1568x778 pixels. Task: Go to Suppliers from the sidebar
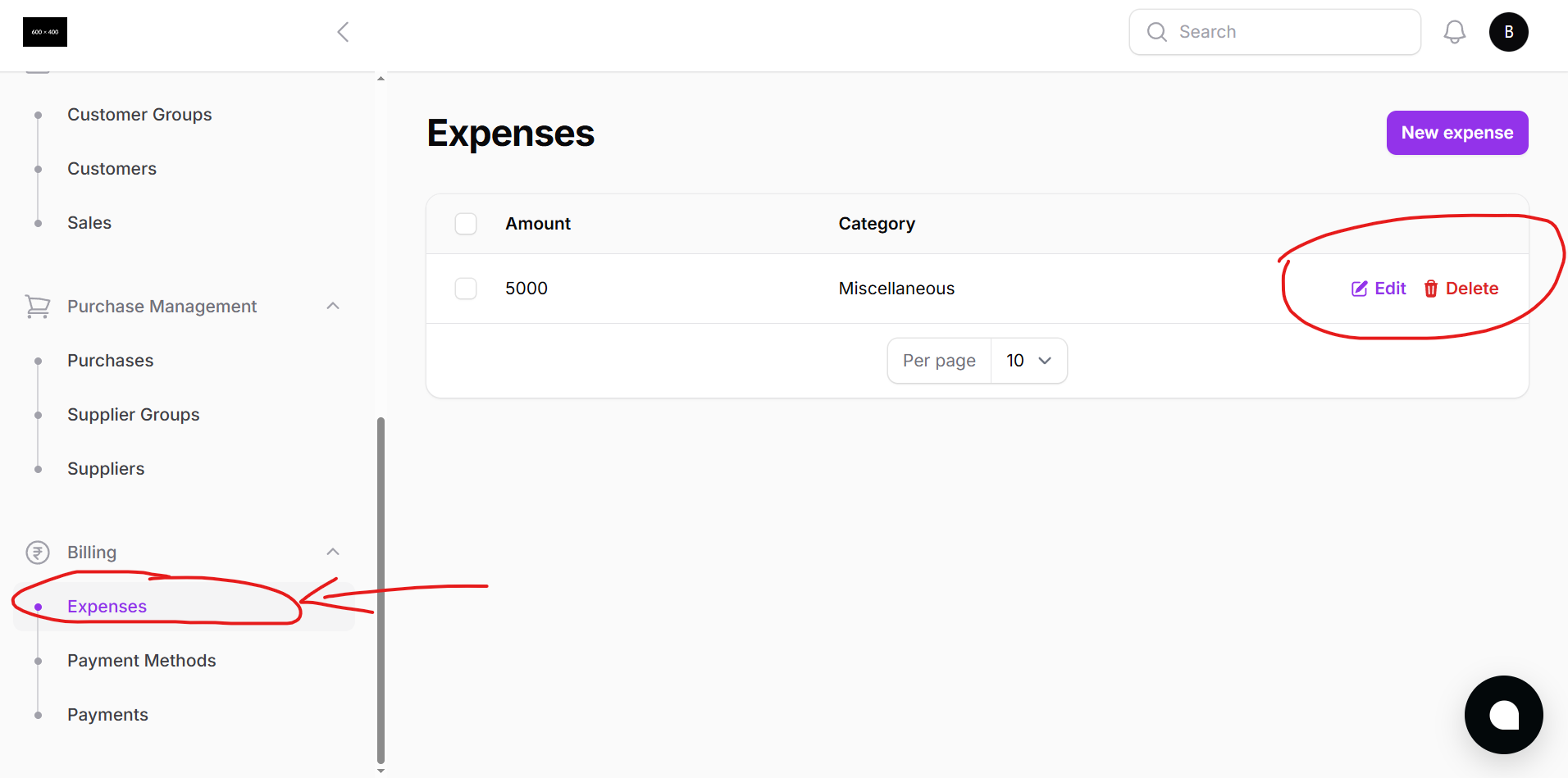click(106, 468)
